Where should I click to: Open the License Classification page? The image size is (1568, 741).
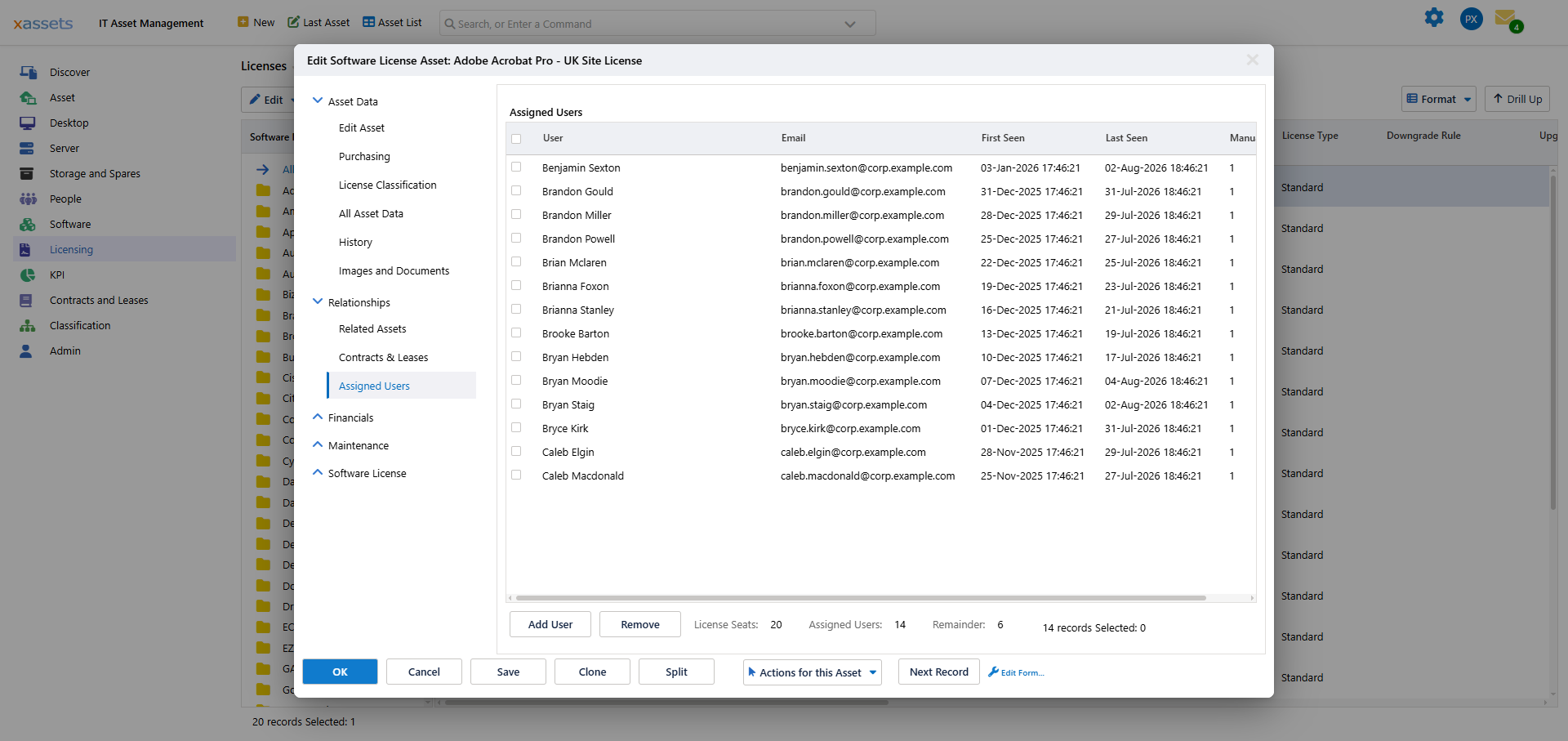(x=388, y=185)
